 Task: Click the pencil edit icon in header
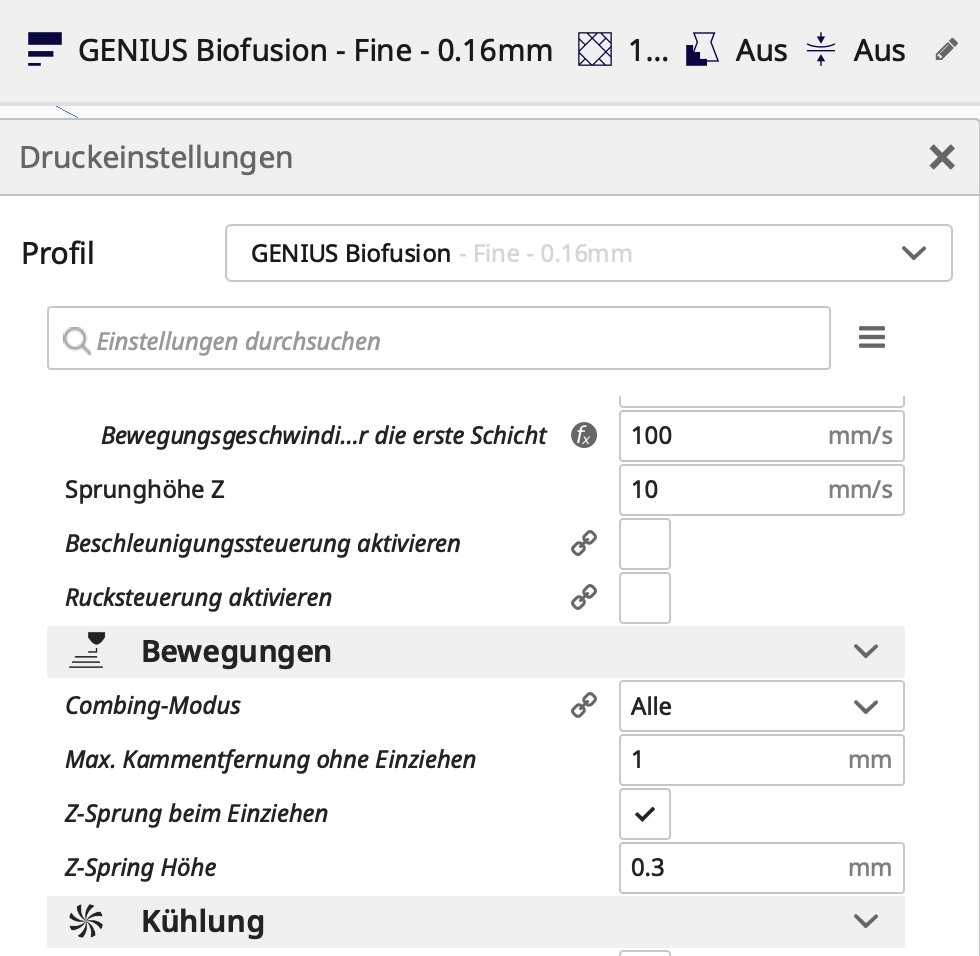[x=946, y=50]
